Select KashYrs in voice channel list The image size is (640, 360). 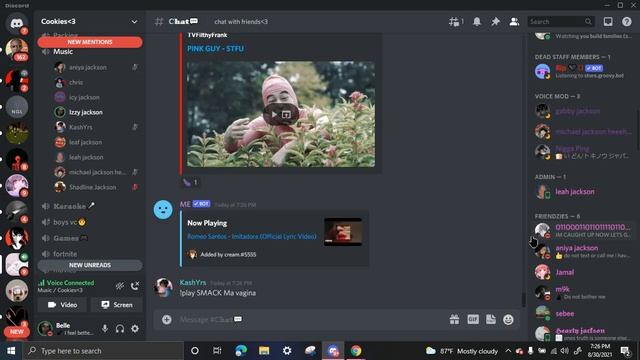coord(80,127)
